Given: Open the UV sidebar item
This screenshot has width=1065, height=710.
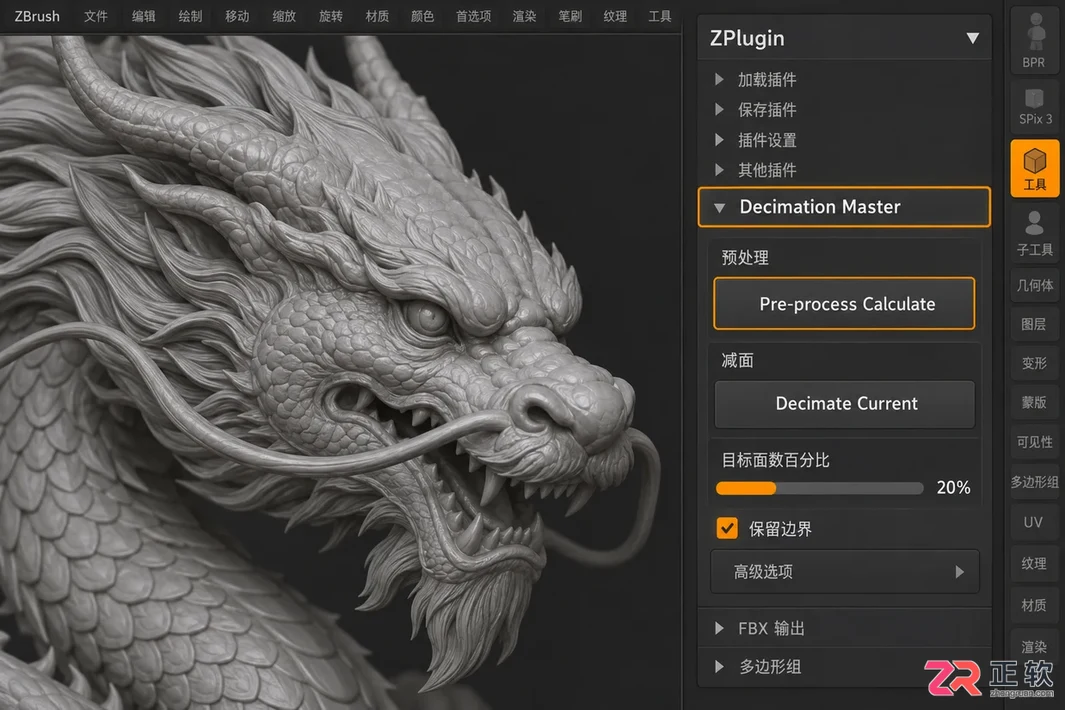Looking at the screenshot, I should click(x=1034, y=522).
